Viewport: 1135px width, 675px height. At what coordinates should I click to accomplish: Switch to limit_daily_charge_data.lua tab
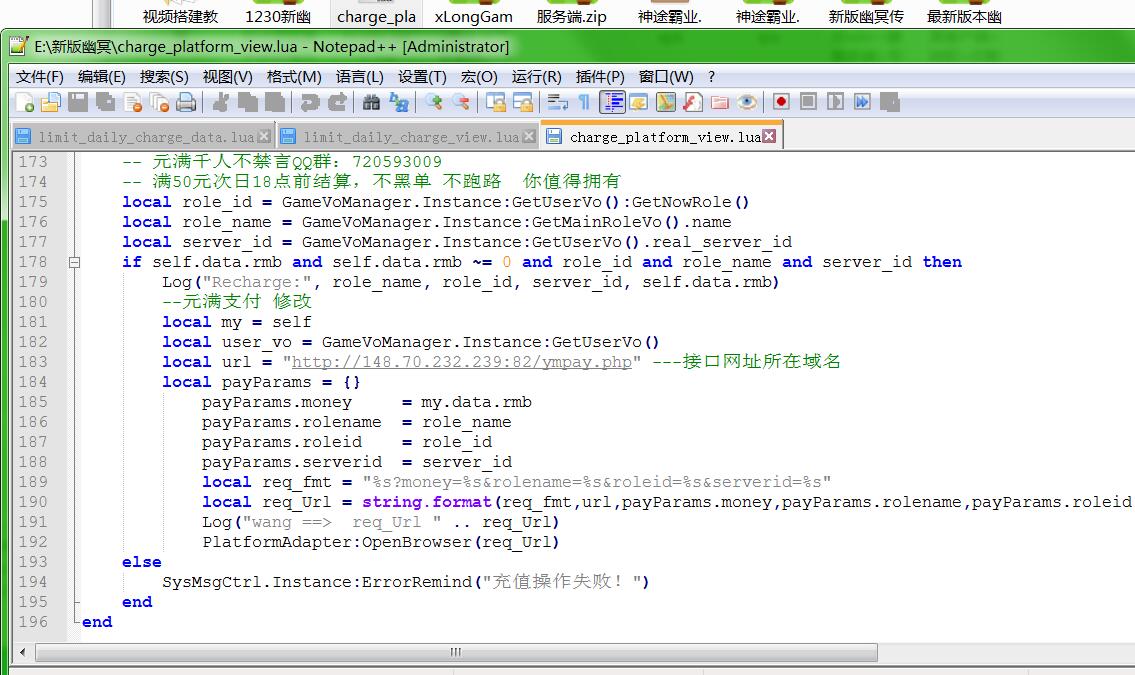[145, 136]
